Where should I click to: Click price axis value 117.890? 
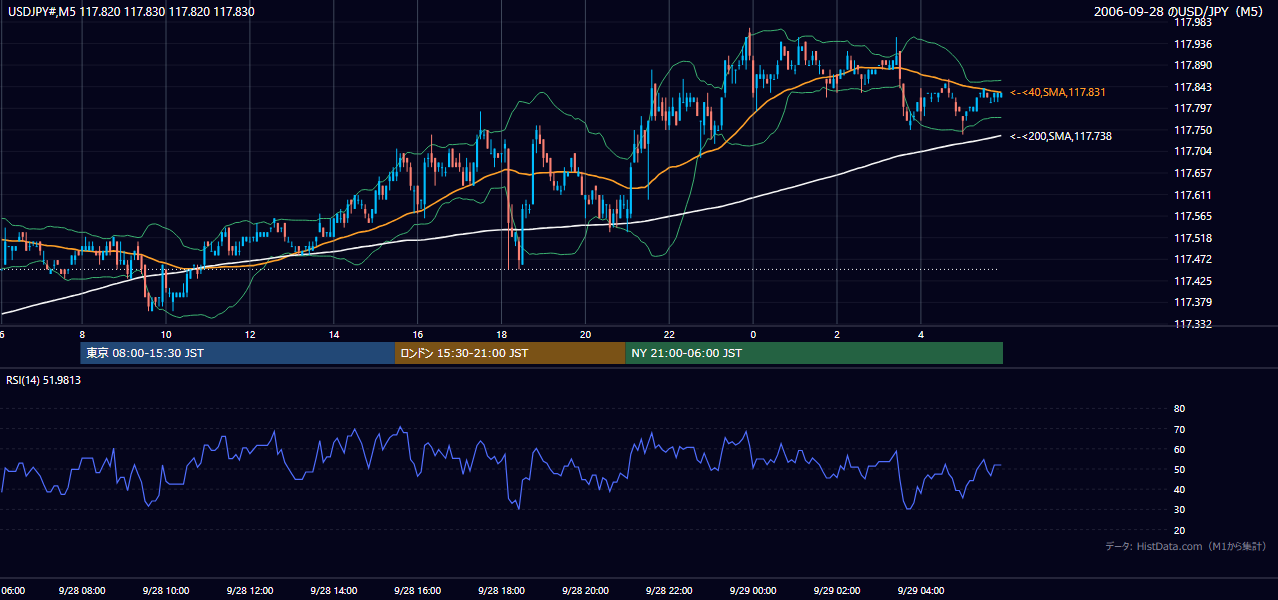coord(1193,65)
